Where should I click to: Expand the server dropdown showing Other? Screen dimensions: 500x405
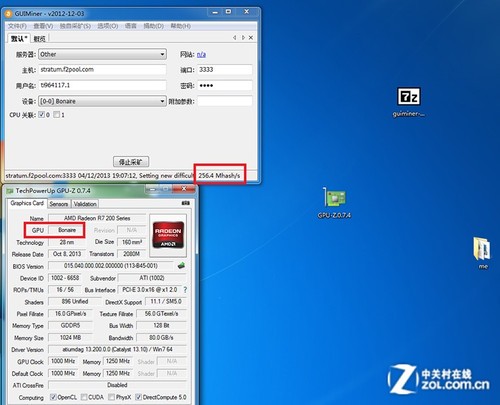[x=102, y=54]
